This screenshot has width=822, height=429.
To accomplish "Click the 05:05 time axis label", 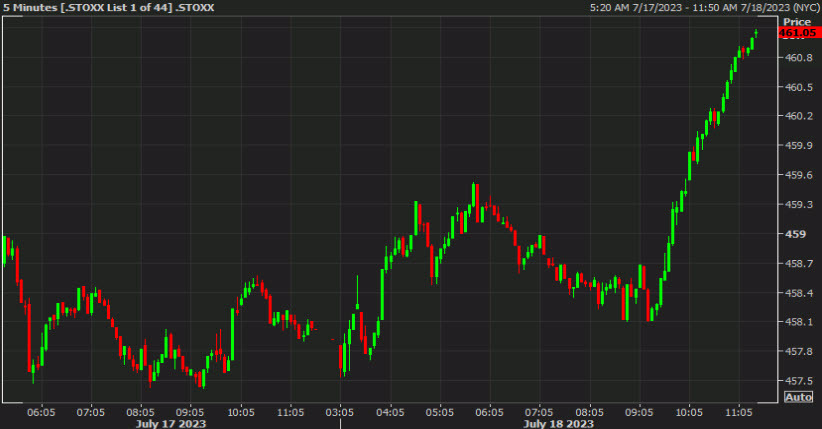I will pyautogui.click(x=439, y=412).
